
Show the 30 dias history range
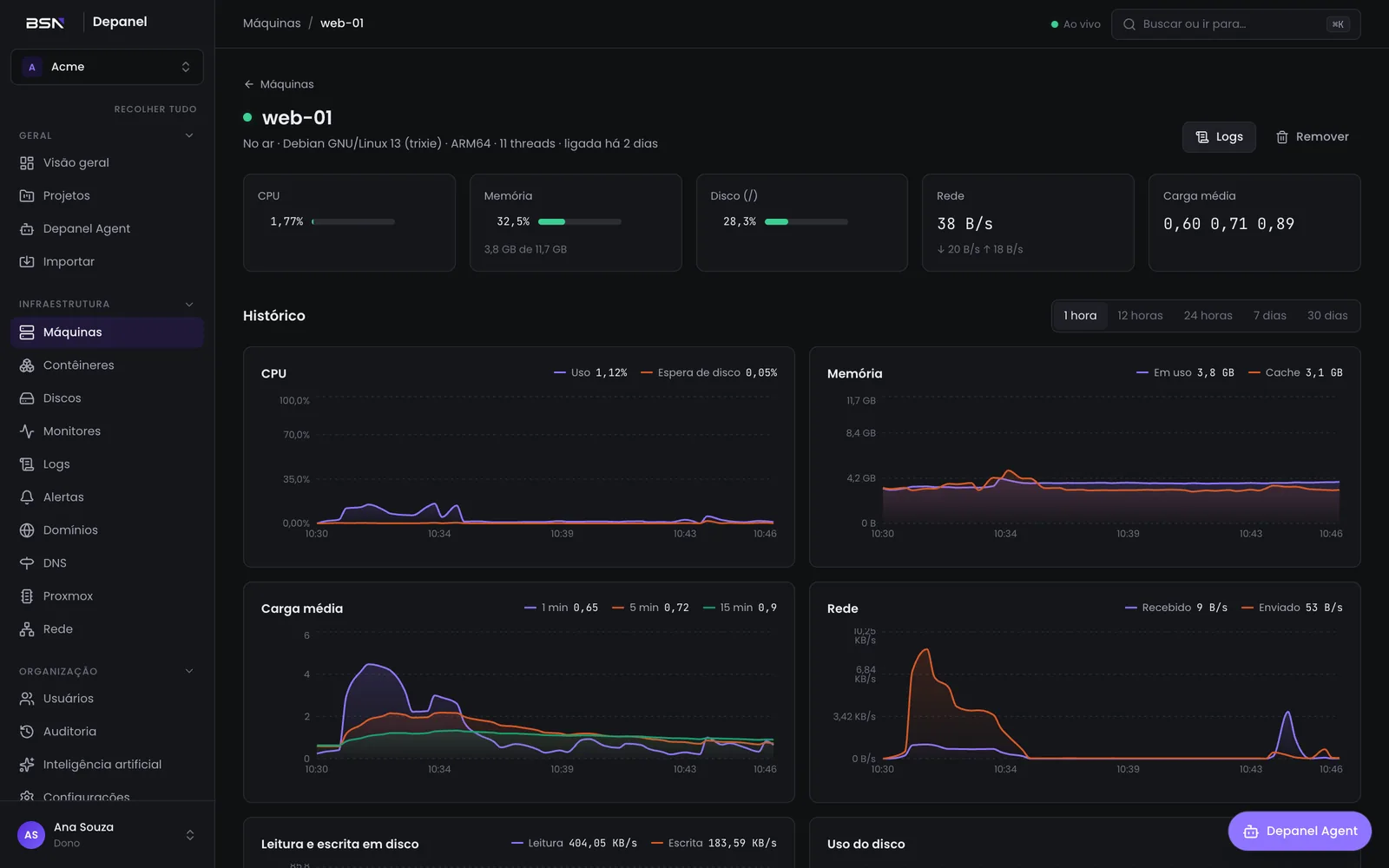1327,316
